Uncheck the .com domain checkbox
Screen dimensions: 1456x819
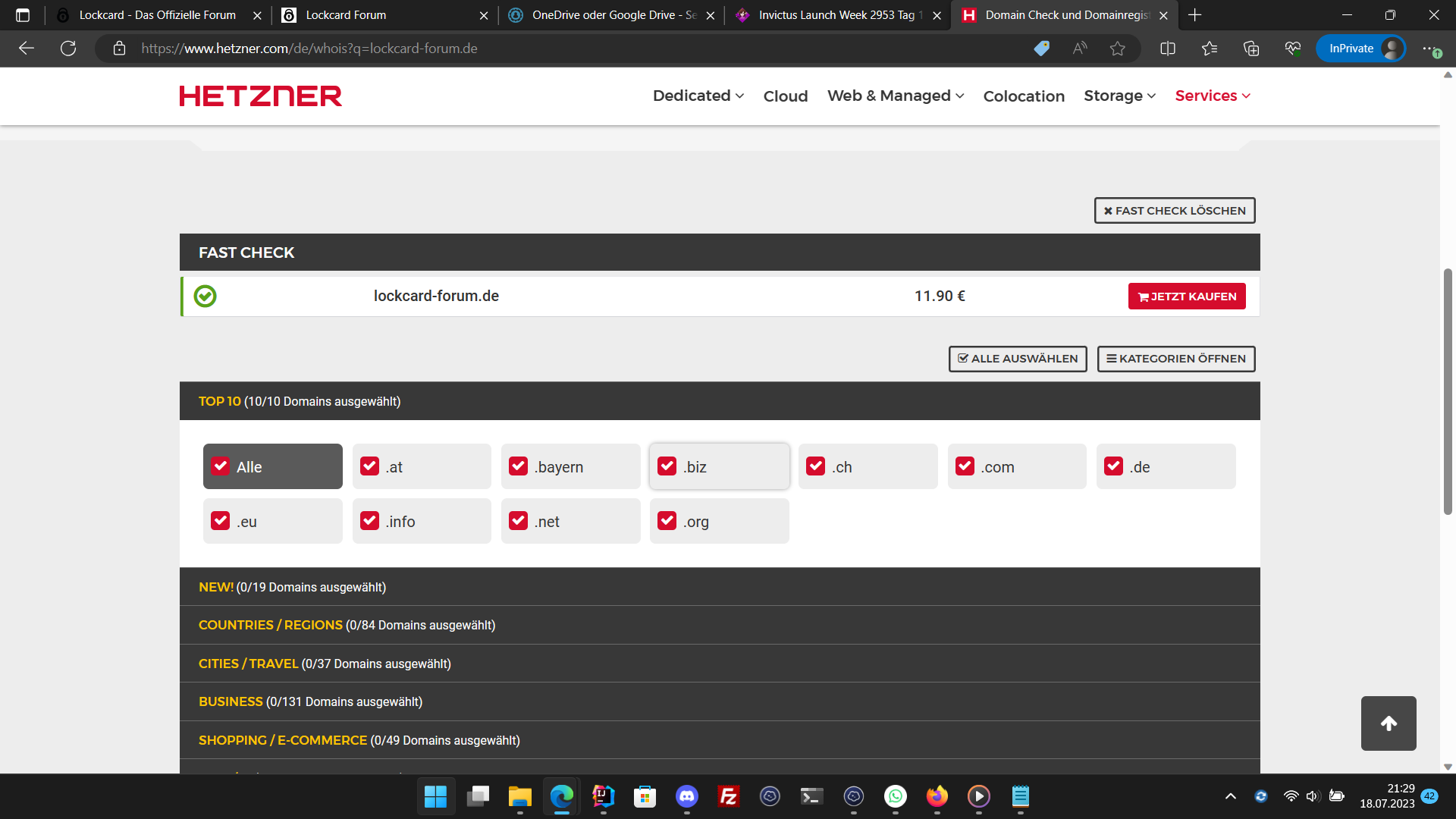click(965, 466)
